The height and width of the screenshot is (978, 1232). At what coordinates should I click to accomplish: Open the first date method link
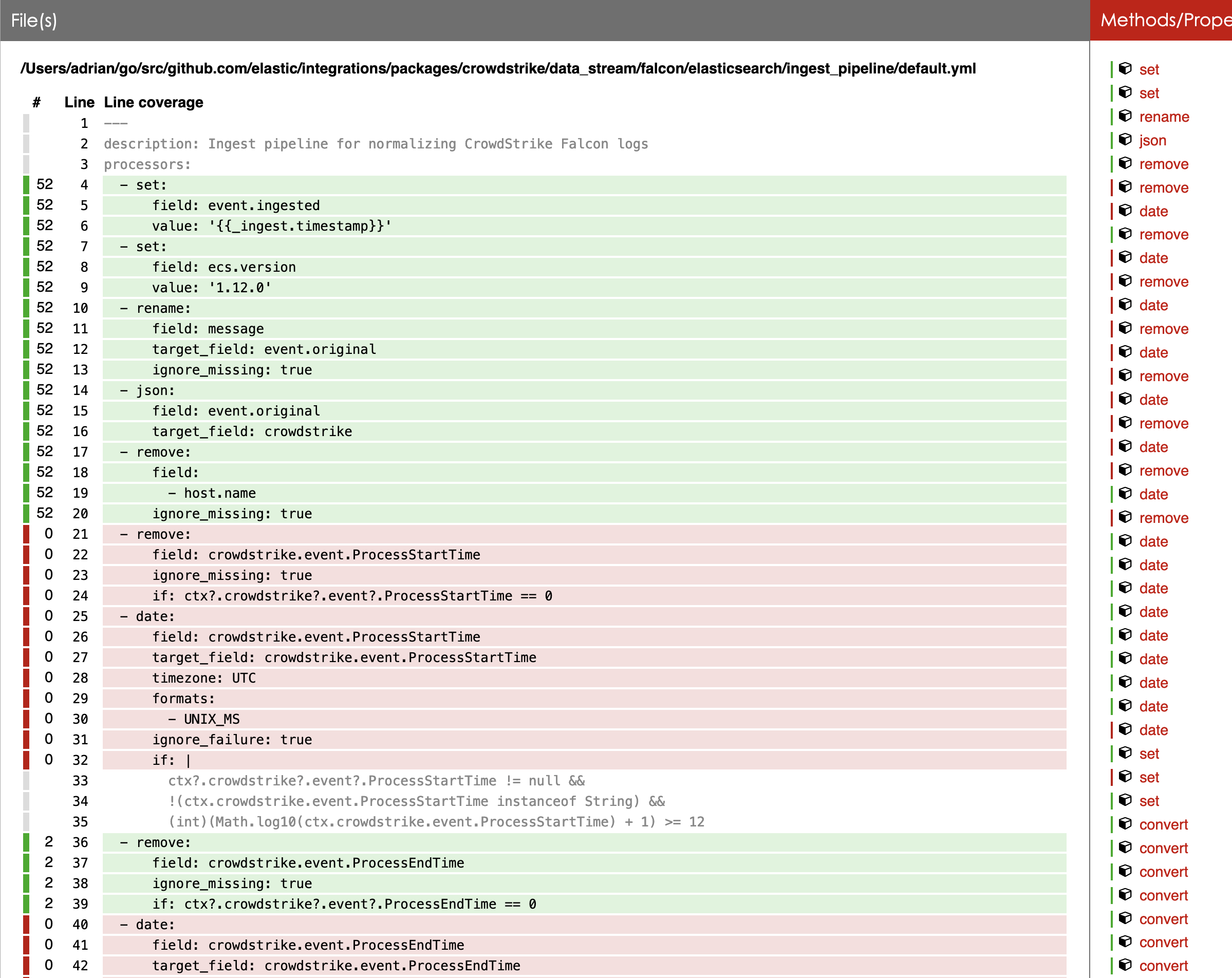[x=1153, y=211]
